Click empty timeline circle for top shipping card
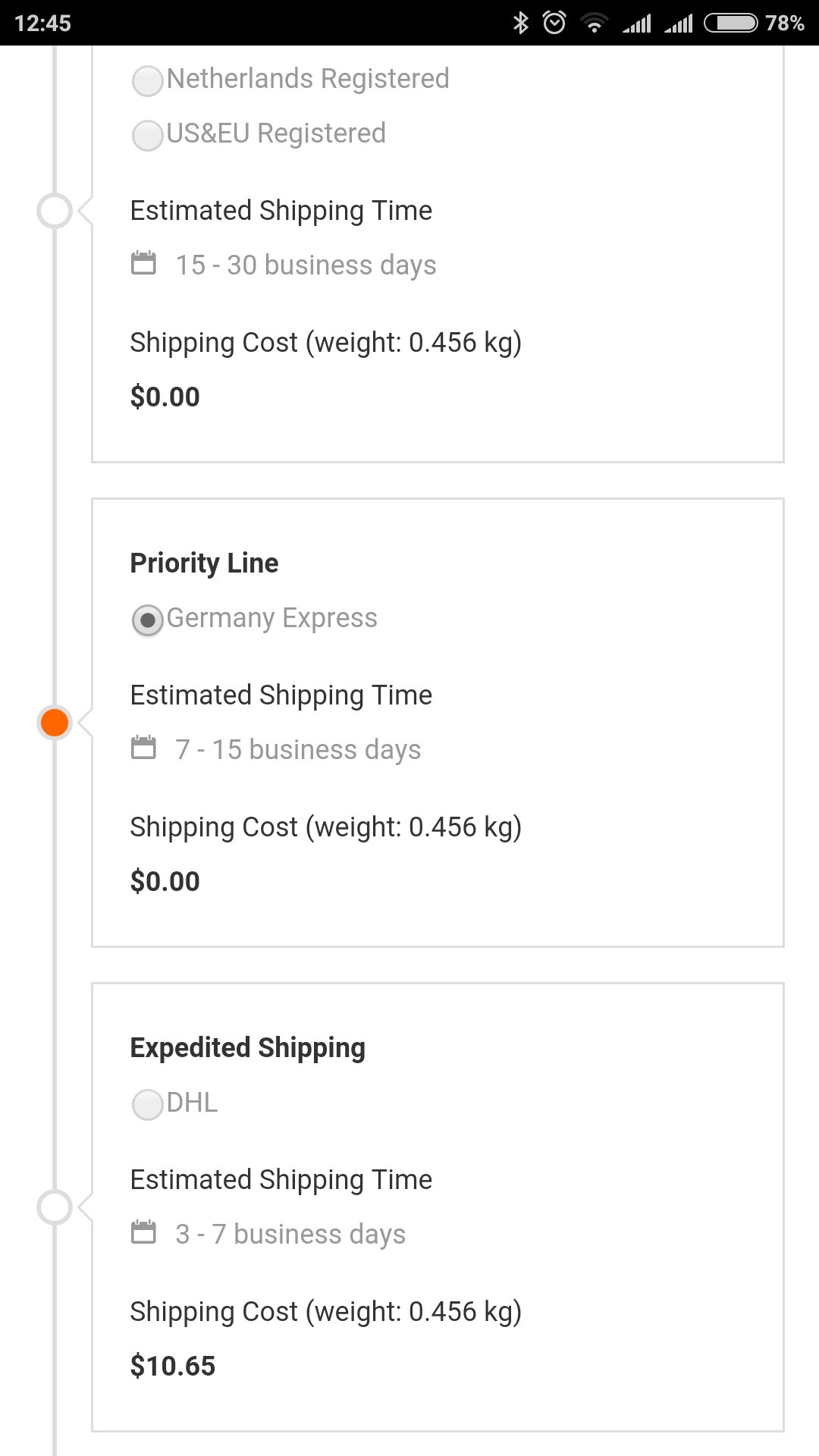 (x=55, y=211)
